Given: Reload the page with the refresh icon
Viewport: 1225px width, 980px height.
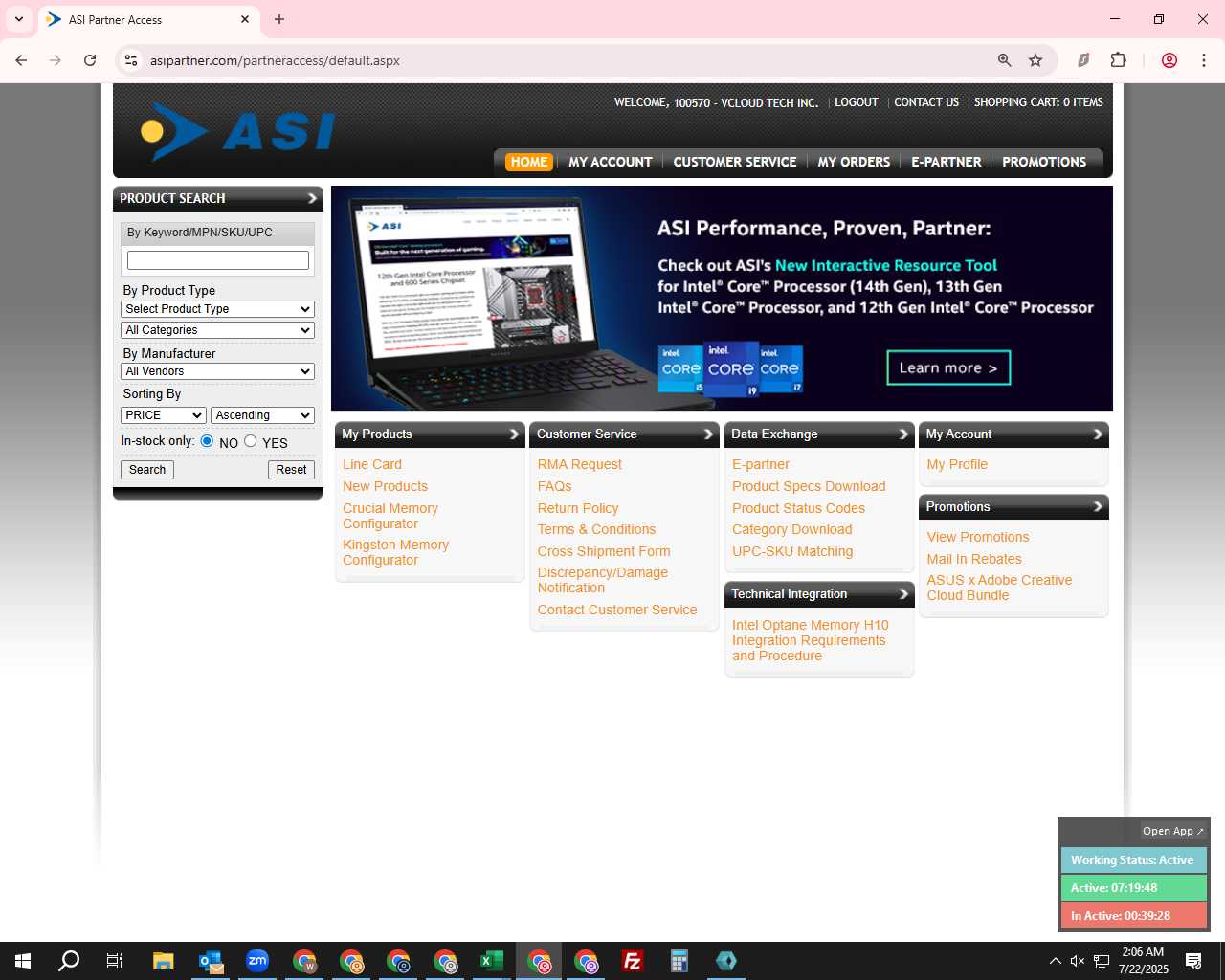Looking at the screenshot, I should [90, 60].
